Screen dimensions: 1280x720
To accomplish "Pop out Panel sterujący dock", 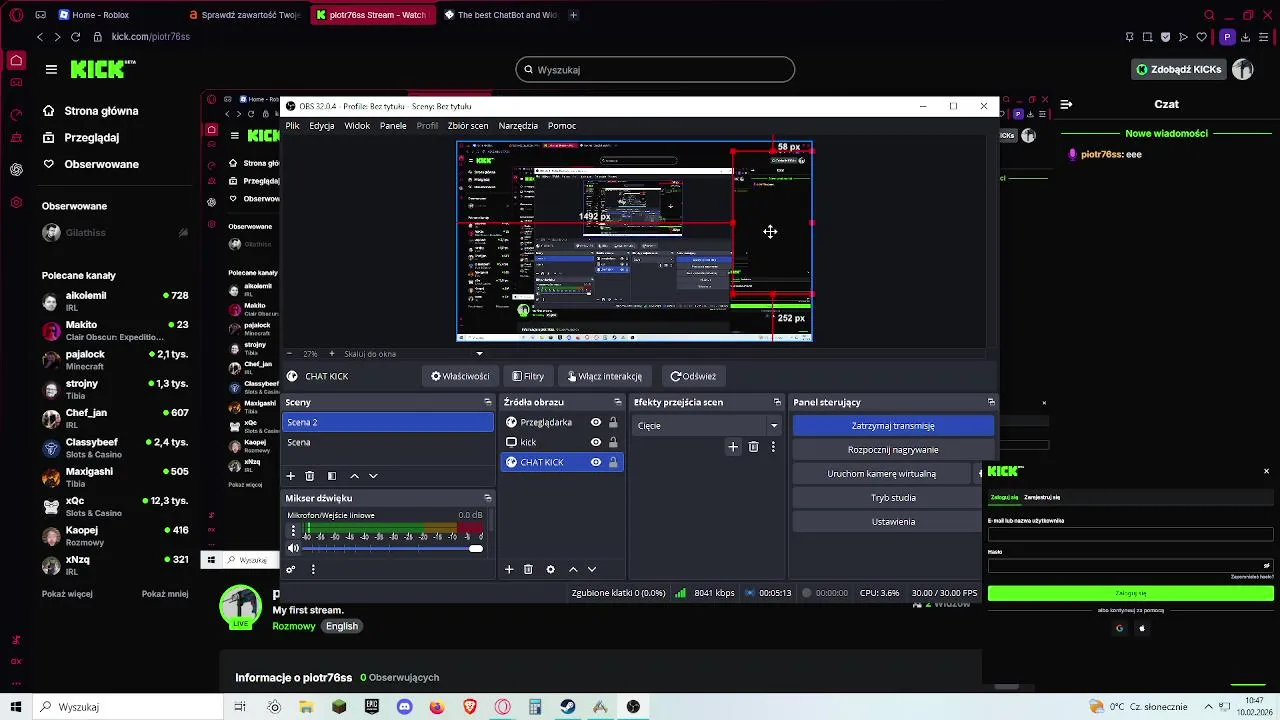I will click(x=991, y=402).
